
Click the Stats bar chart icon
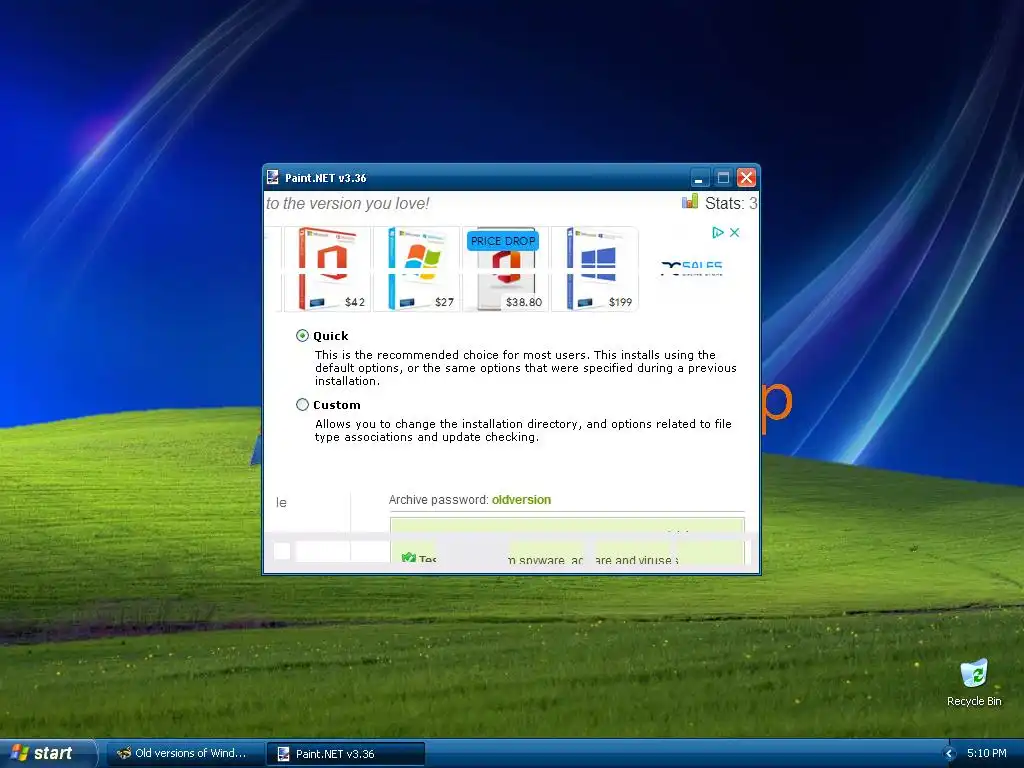[x=690, y=202]
